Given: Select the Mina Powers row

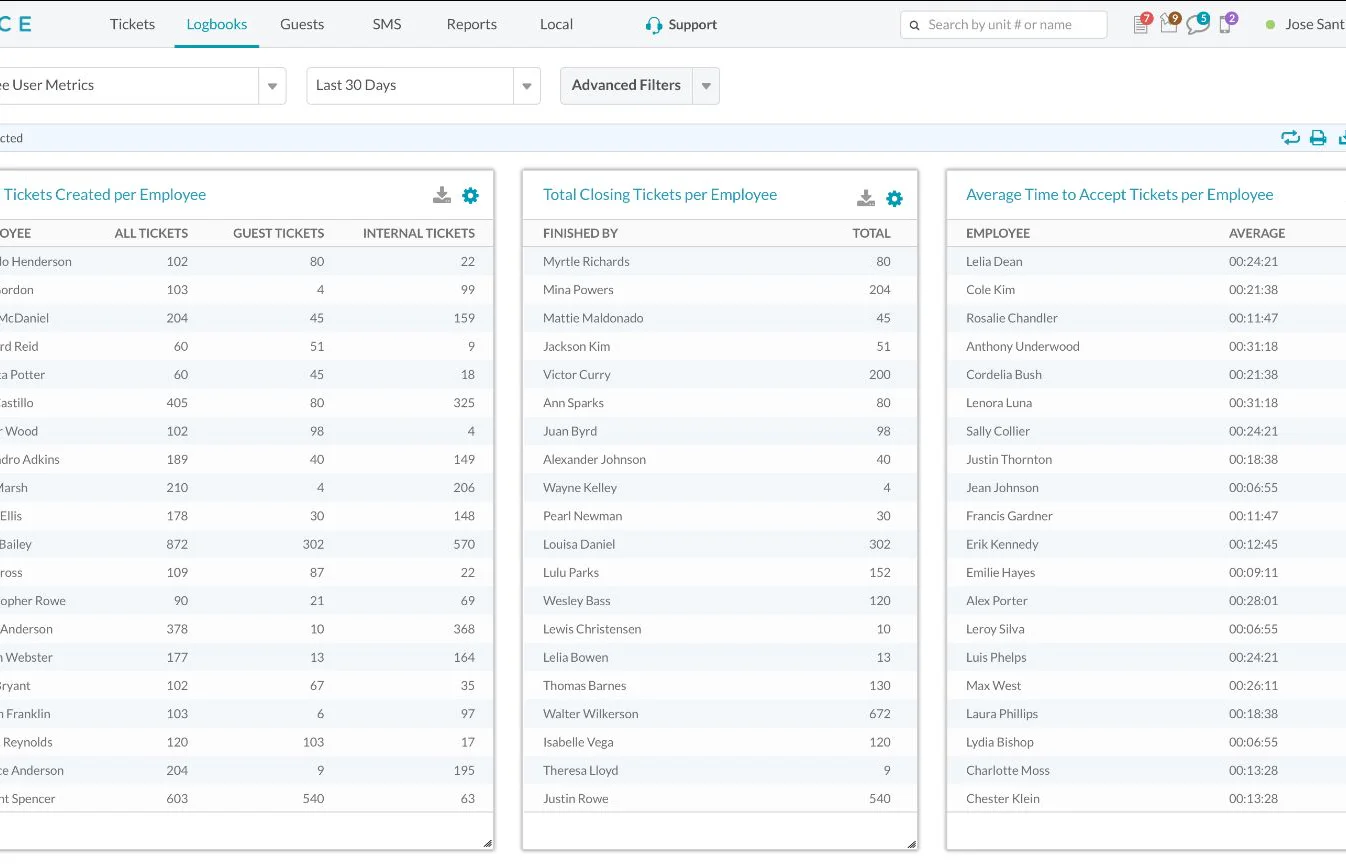Looking at the screenshot, I should click(x=720, y=290).
